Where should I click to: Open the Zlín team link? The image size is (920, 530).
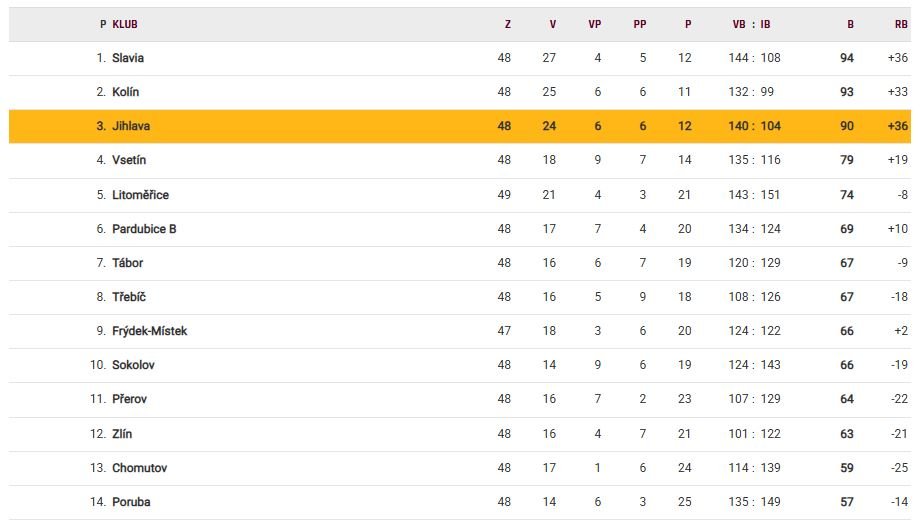coord(122,434)
